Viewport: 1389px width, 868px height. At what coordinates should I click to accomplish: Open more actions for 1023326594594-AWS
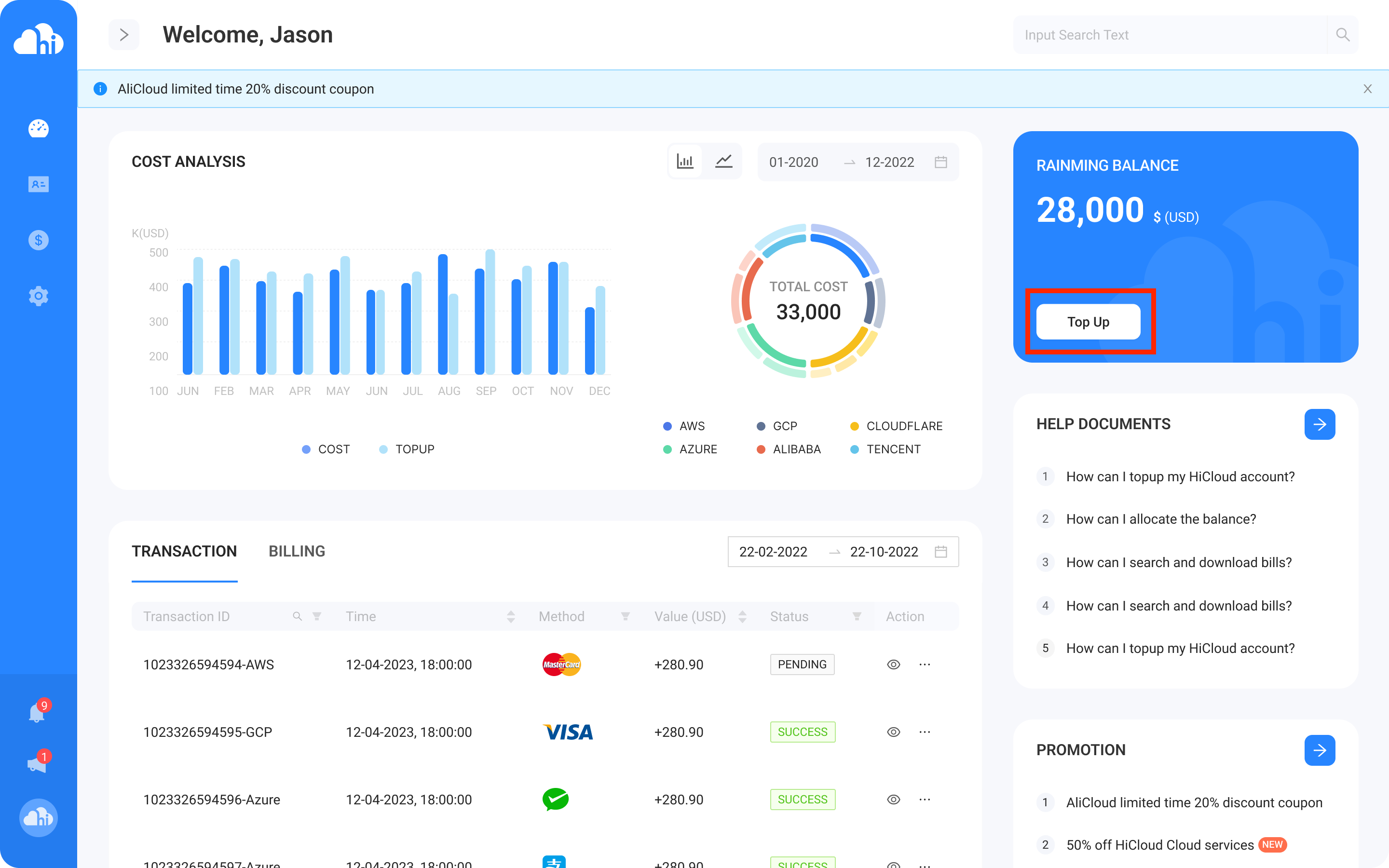click(925, 665)
